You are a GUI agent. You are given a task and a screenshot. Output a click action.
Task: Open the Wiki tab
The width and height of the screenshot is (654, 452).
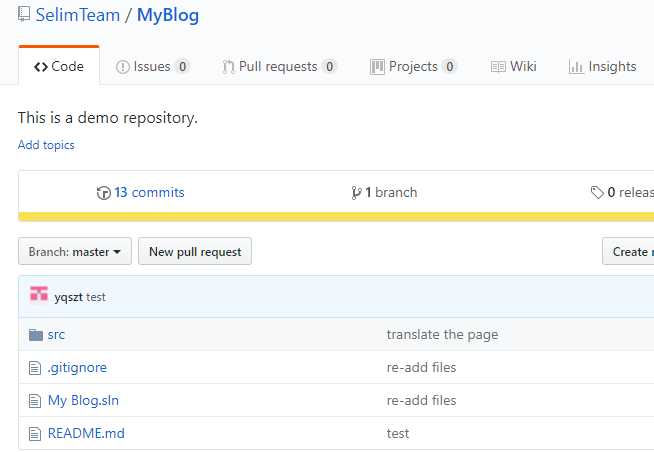point(513,66)
